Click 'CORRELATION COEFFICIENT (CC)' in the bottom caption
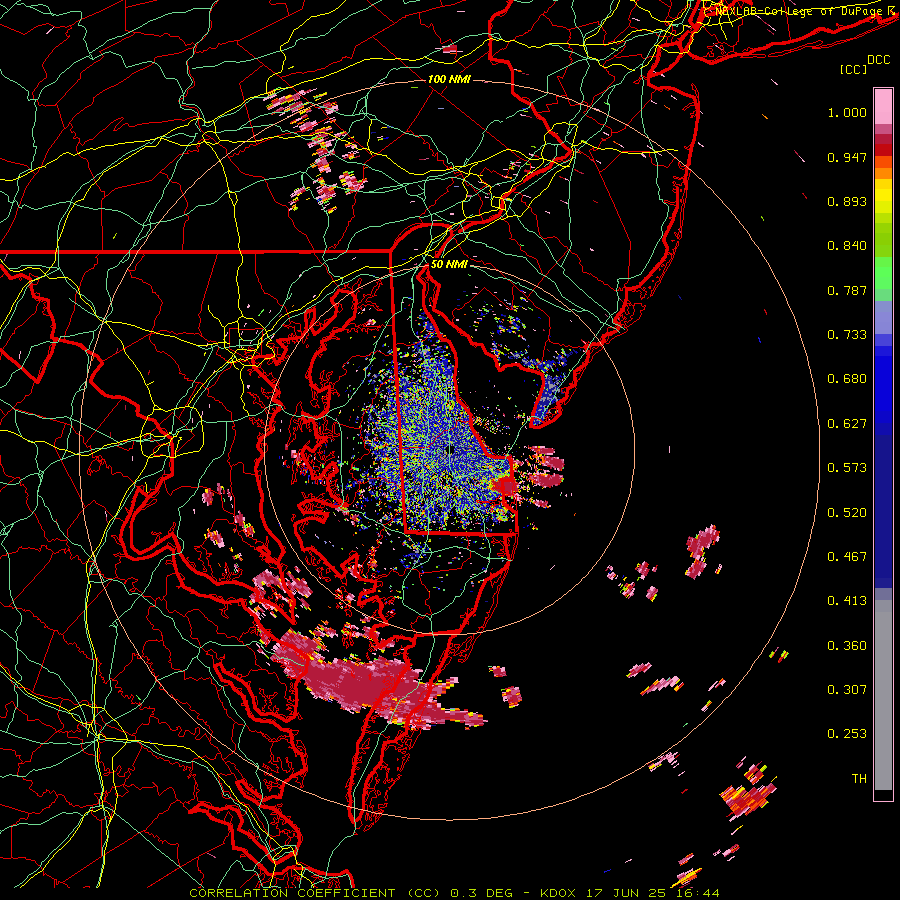This screenshot has height=900, width=900. point(315,893)
